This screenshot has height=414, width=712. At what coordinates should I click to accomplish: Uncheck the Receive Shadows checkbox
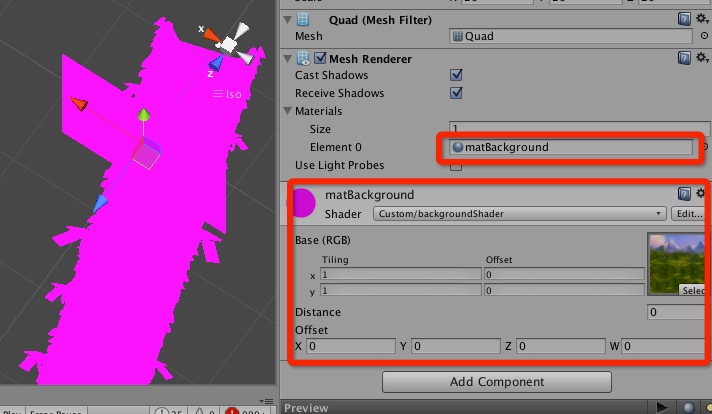pos(456,93)
